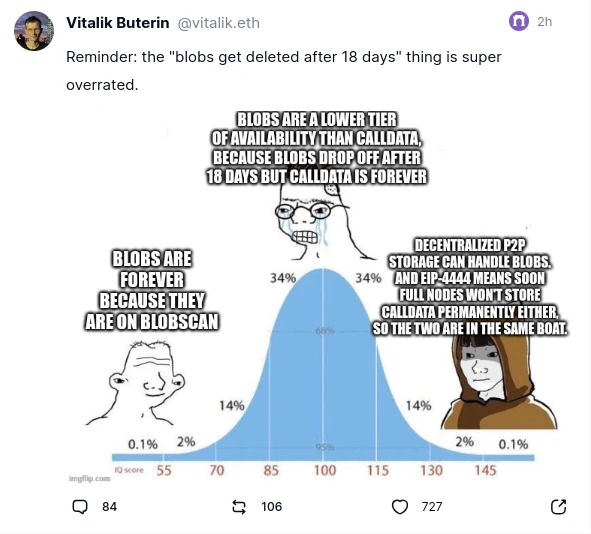Image resolution: width=591 pixels, height=534 pixels.
Task: Click the low-IQ wojak character on left
Action: (x=143, y=383)
